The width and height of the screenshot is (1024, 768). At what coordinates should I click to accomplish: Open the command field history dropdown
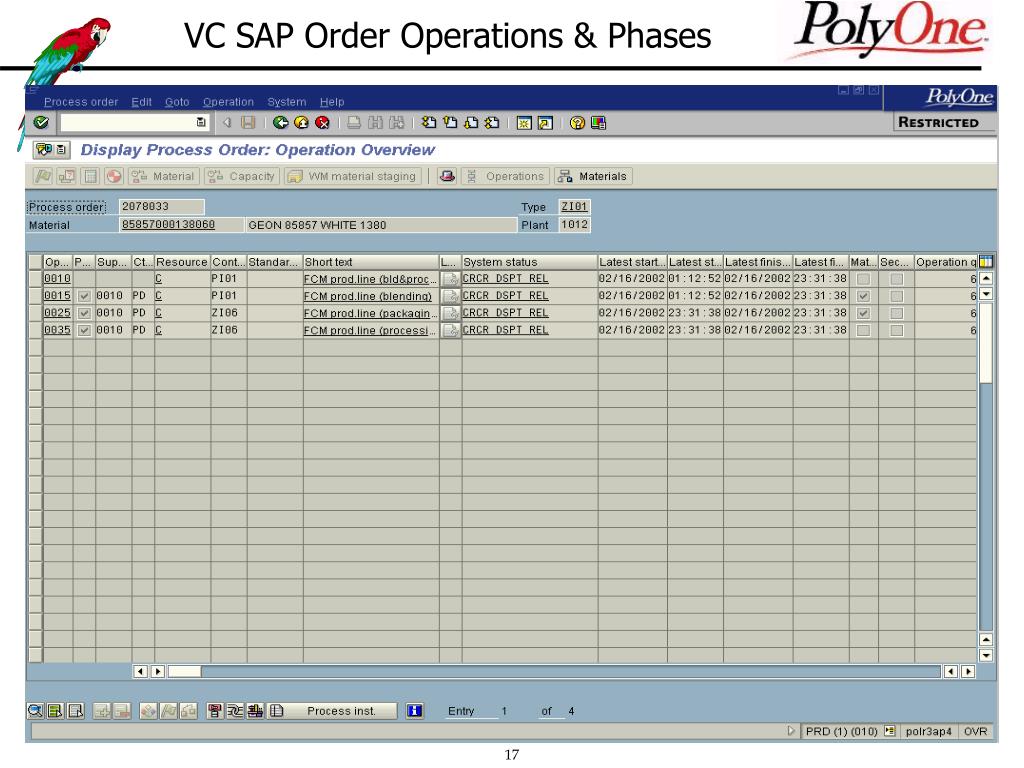pos(201,122)
